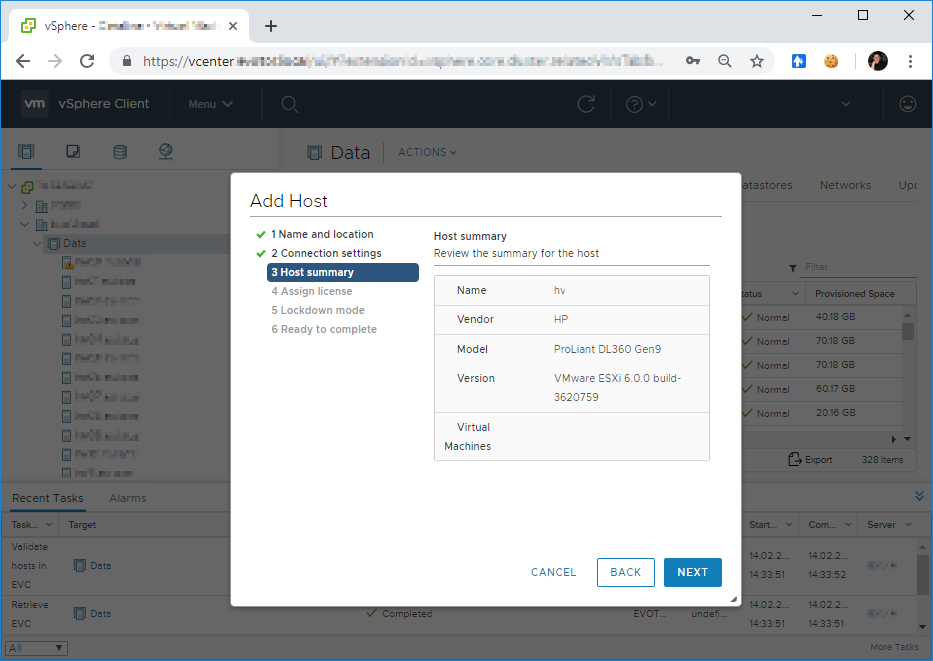933x661 pixels.
Task: Click the NEXT button in Add Host
Action: tap(692, 572)
